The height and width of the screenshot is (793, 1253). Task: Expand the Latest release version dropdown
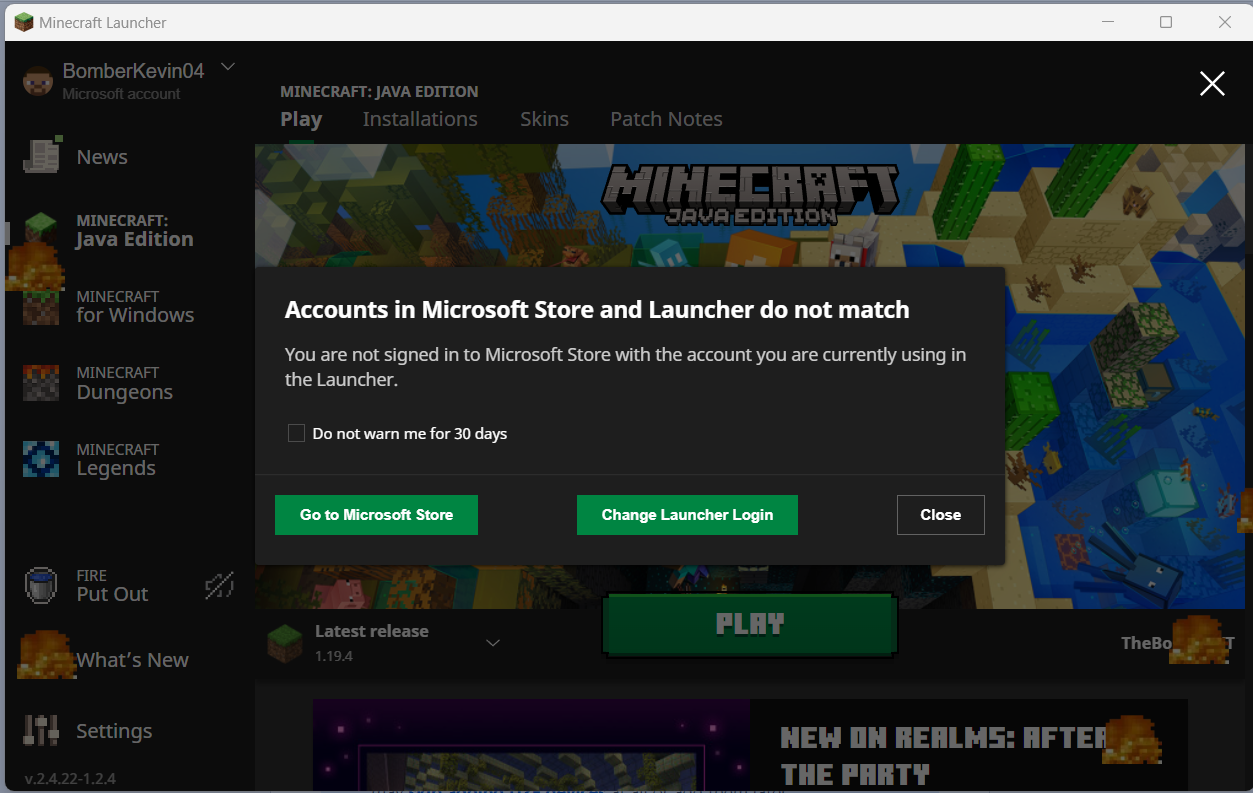pyautogui.click(x=493, y=643)
